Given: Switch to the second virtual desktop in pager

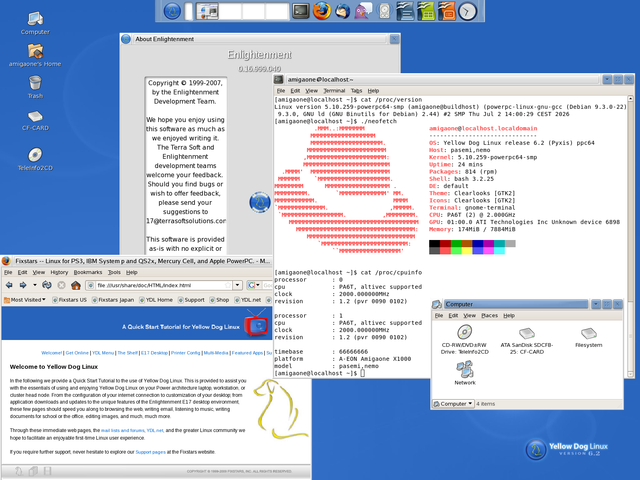Looking at the screenshot, I should click(x=231, y=11).
